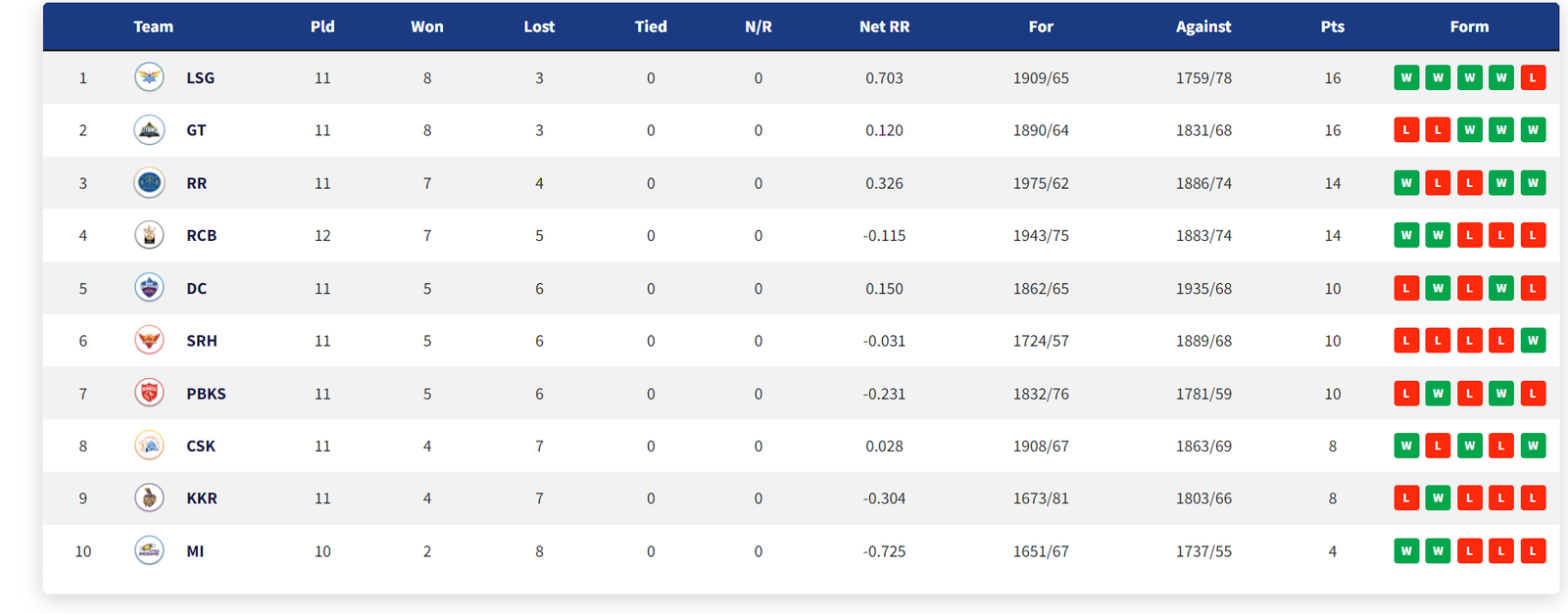Click the RR team logo
Viewport: 1568px width, 614px height.
(x=149, y=182)
